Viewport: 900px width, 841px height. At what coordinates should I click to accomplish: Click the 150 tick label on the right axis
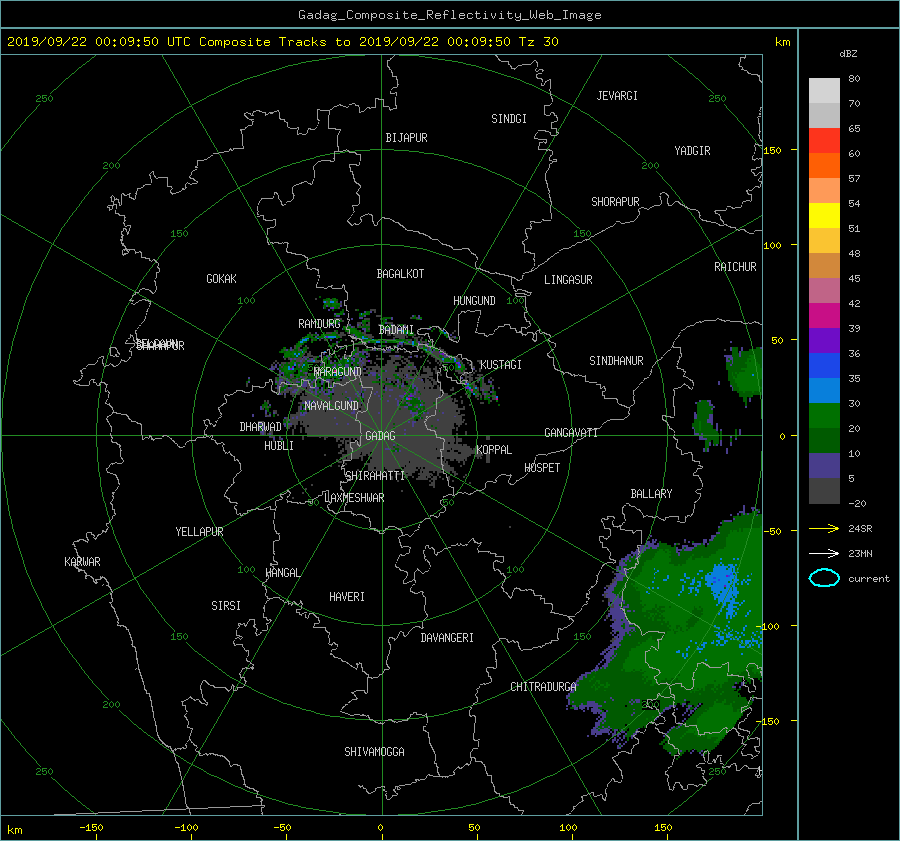[x=772, y=150]
